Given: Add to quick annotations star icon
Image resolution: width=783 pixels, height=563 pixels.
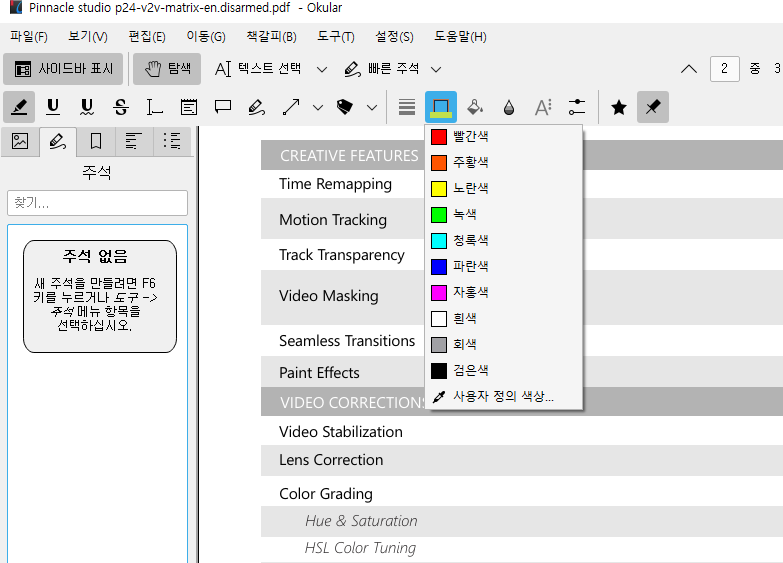Looking at the screenshot, I should [619, 107].
